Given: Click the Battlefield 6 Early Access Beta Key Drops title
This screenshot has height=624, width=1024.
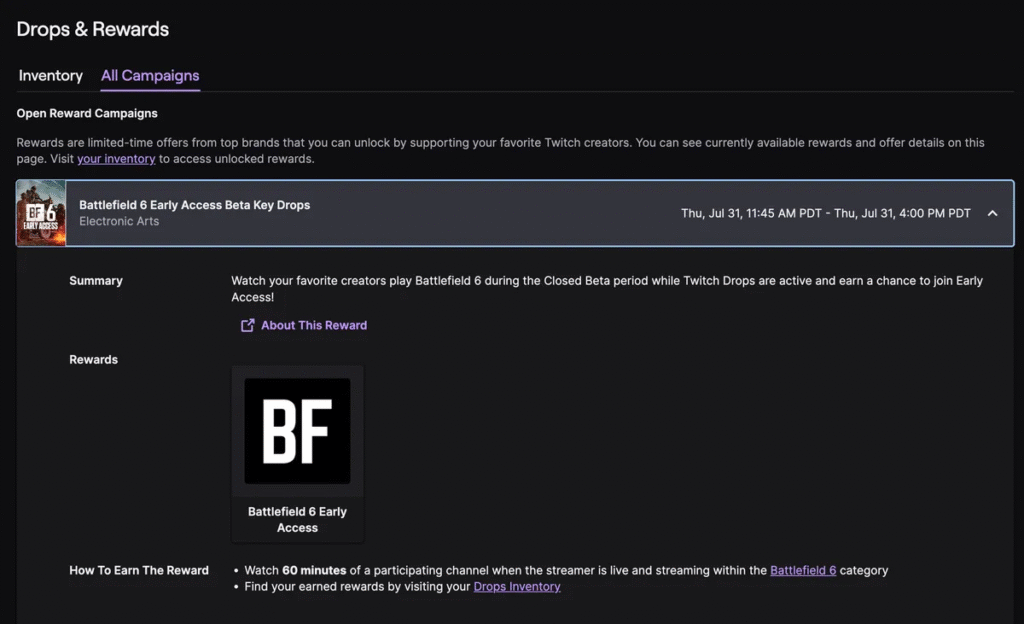Looking at the screenshot, I should 195,205.
